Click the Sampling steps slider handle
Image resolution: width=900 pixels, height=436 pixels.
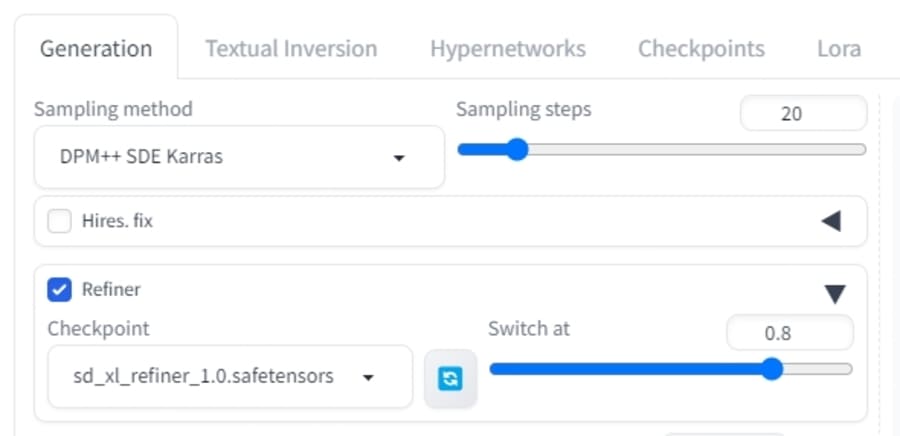click(x=517, y=150)
